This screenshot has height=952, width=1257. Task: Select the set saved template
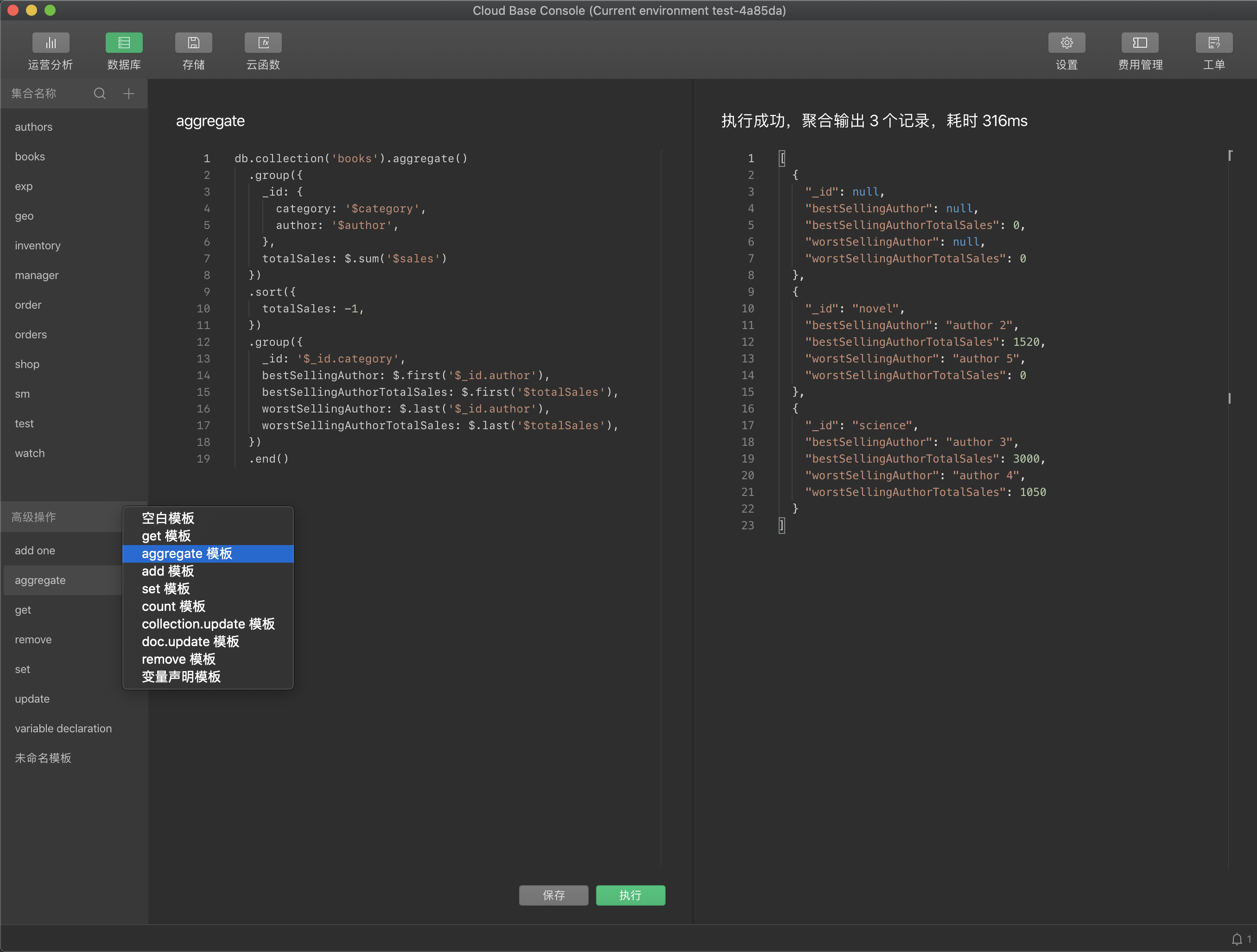click(63, 669)
